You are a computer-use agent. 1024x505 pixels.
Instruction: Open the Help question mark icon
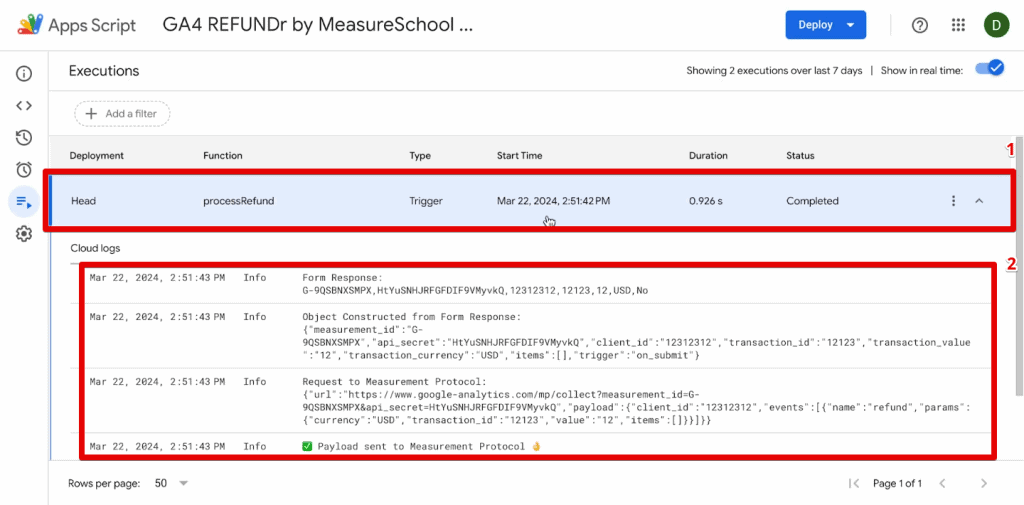click(920, 25)
